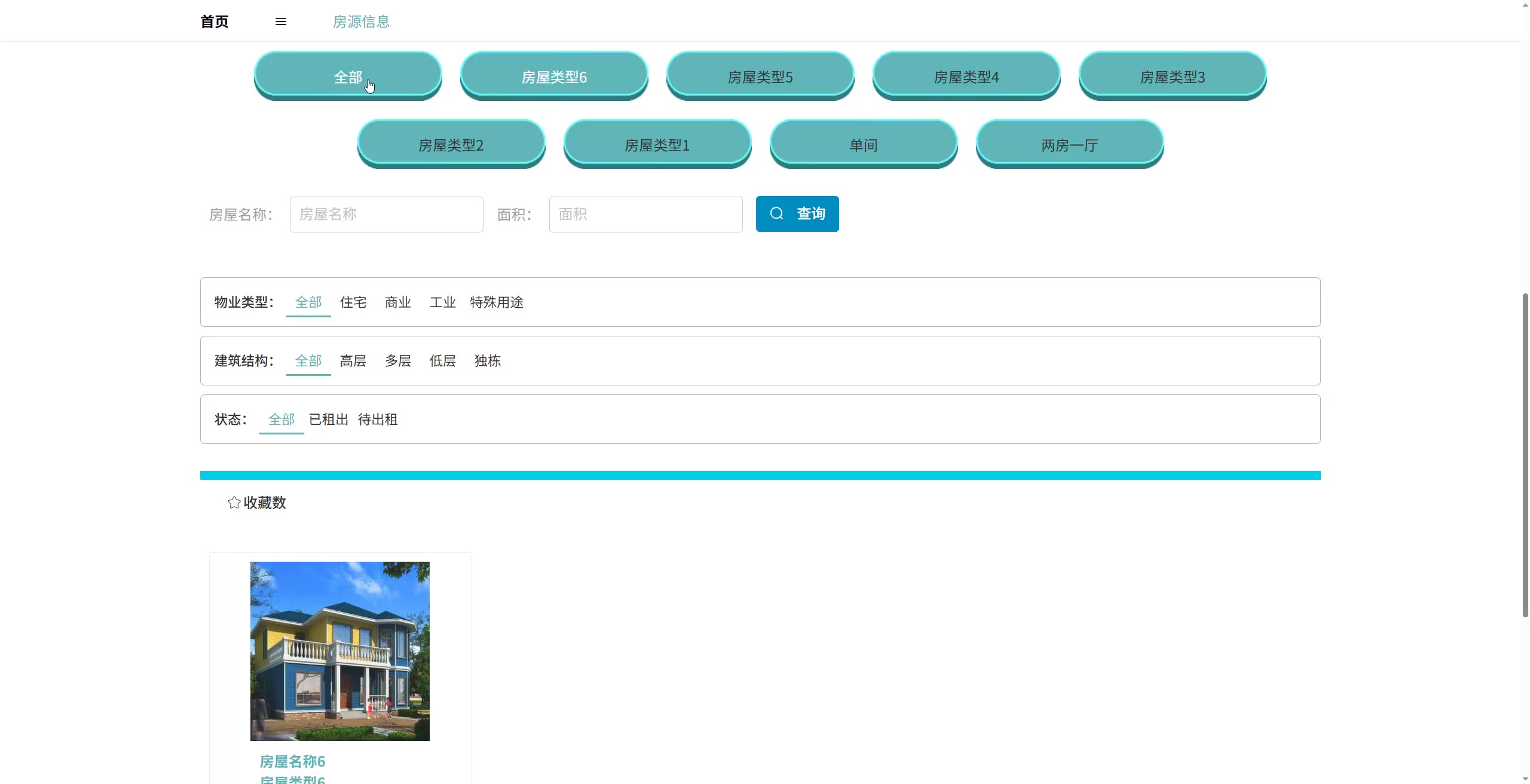Filter status by 已租出
The height and width of the screenshot is (784, 1530).
point(328,419)
